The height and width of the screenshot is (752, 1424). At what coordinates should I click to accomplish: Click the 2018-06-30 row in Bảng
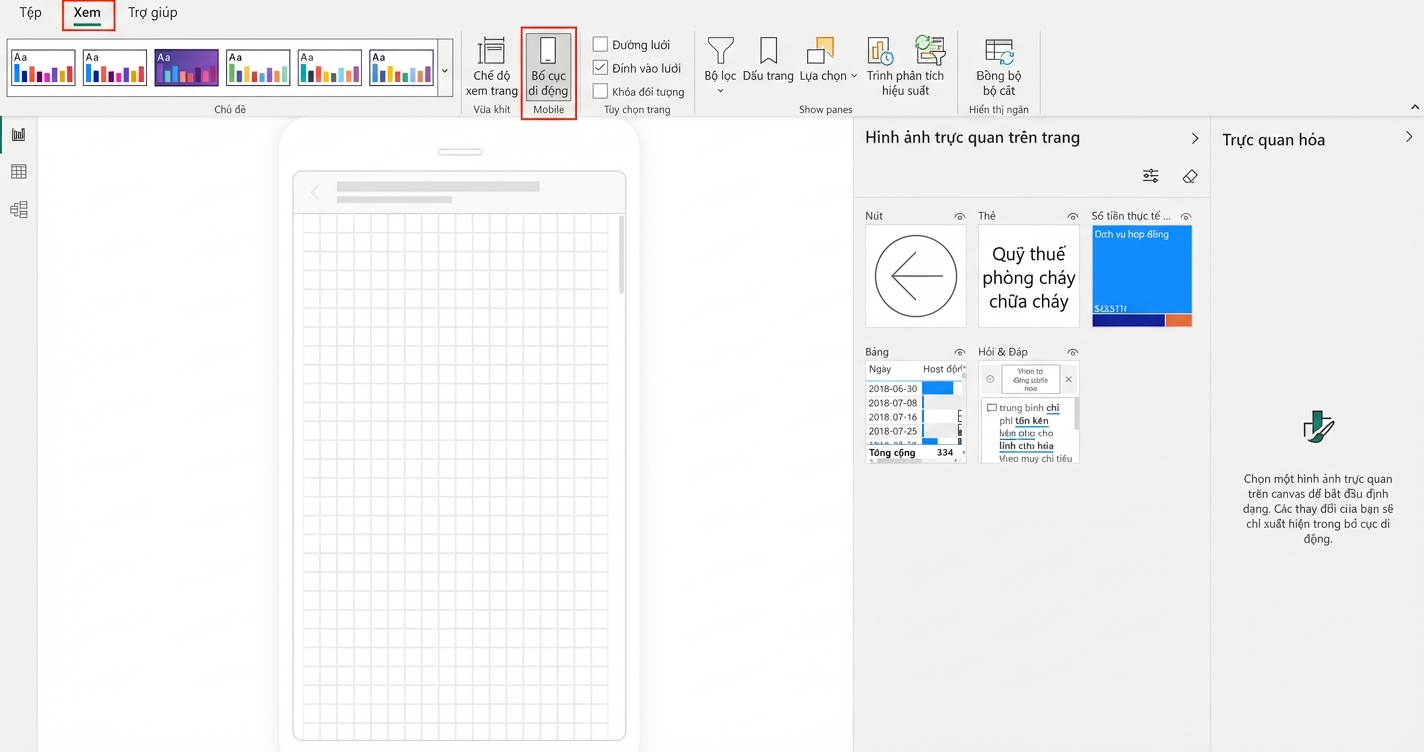pos(914,389)
